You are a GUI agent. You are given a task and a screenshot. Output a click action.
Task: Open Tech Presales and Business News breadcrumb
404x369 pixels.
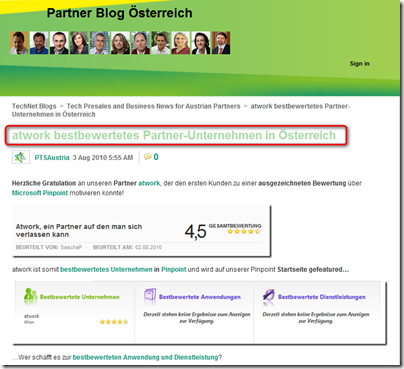[153, 106]
